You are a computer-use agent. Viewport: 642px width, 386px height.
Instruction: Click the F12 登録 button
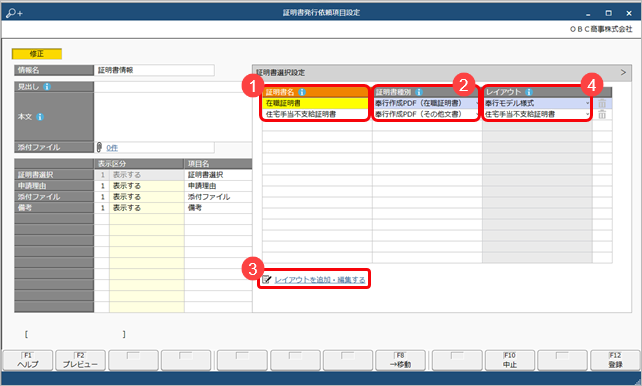[615, 360]
